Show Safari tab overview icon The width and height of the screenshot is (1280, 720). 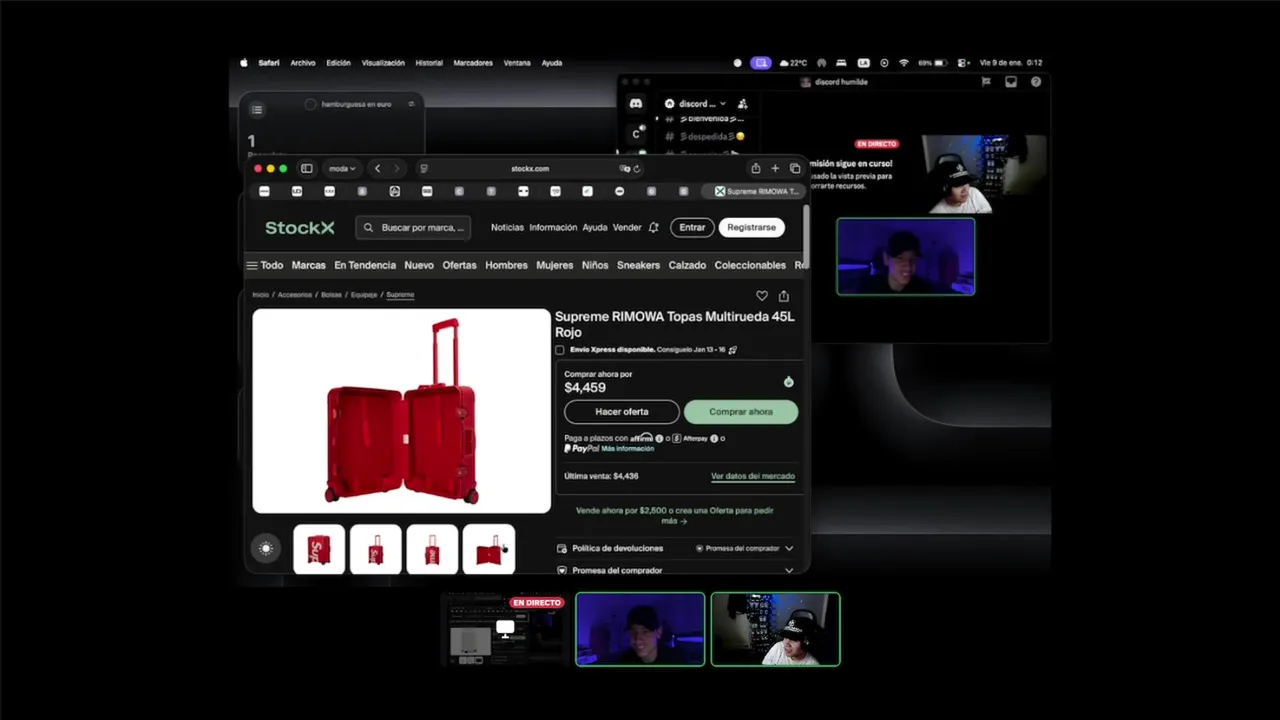795,169
